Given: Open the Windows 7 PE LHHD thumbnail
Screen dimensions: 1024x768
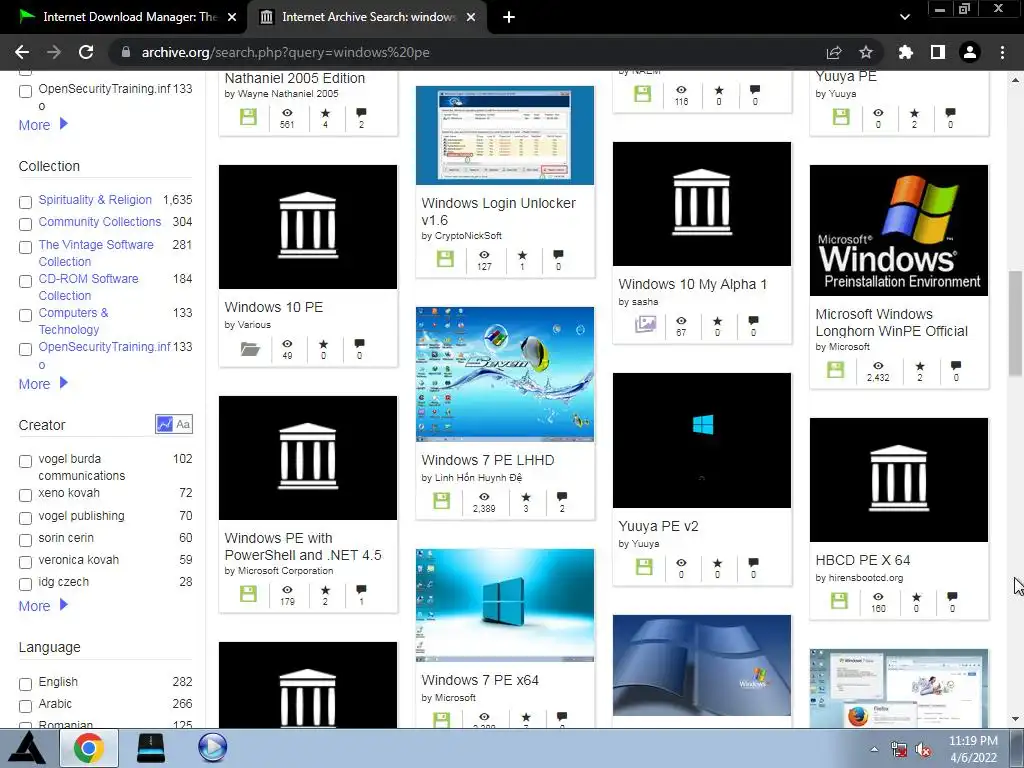Looking at the screenshot, I should [505, 374].
